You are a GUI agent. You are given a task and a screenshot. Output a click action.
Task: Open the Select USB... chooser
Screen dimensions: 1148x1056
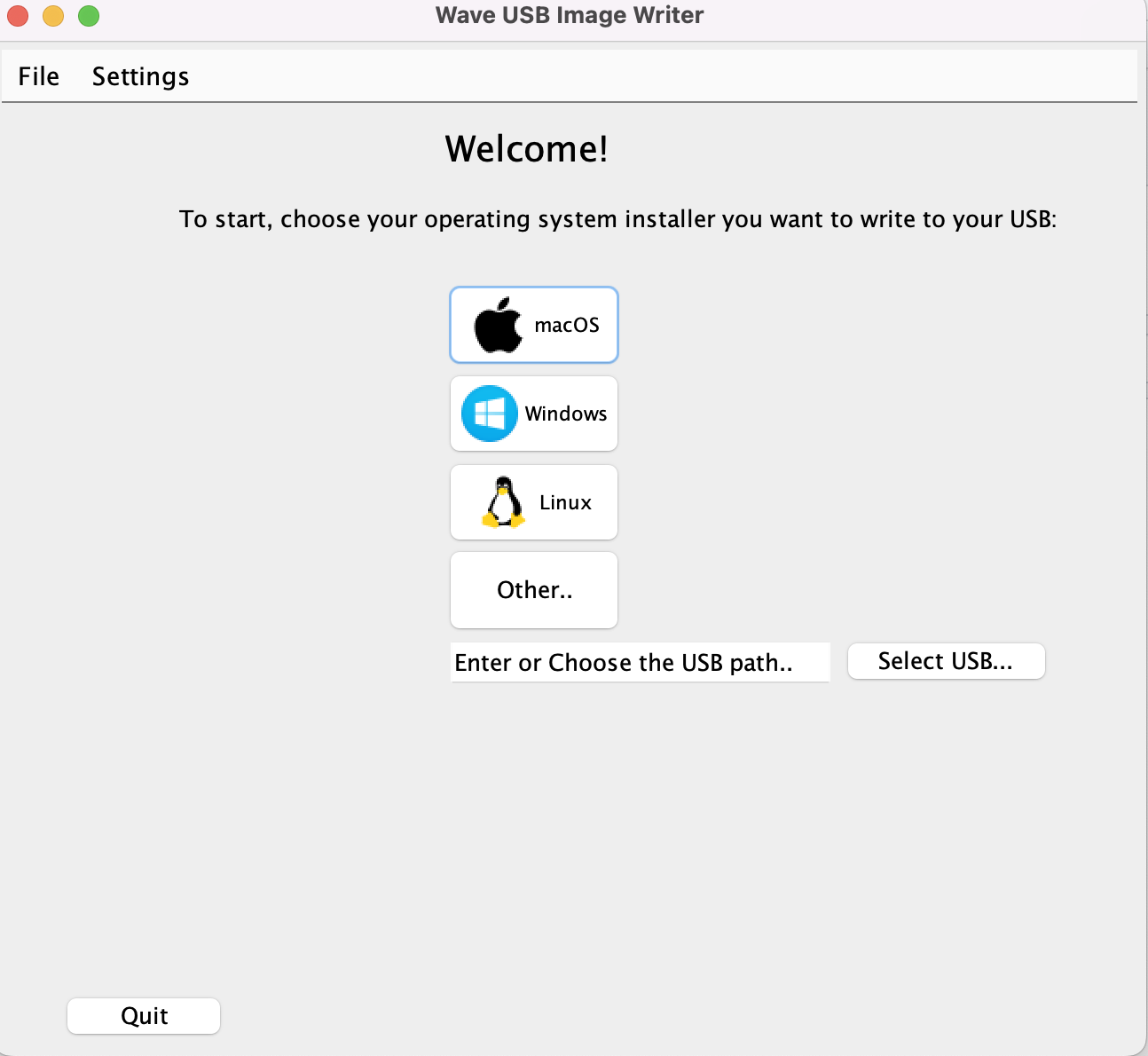click(947, 661)
